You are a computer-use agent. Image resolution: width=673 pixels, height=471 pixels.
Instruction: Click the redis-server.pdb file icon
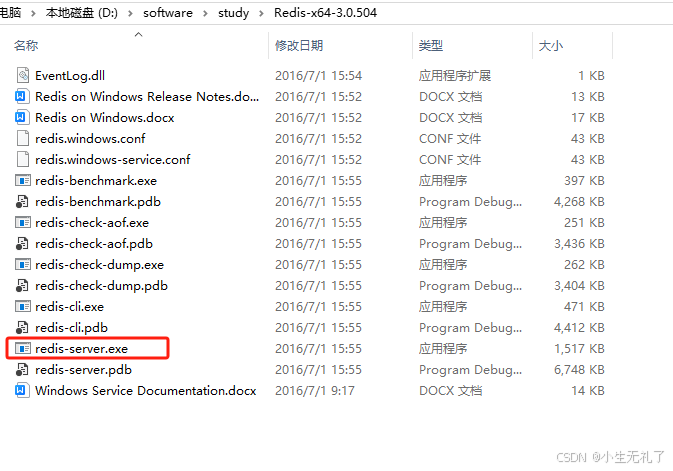coord(23,370)
